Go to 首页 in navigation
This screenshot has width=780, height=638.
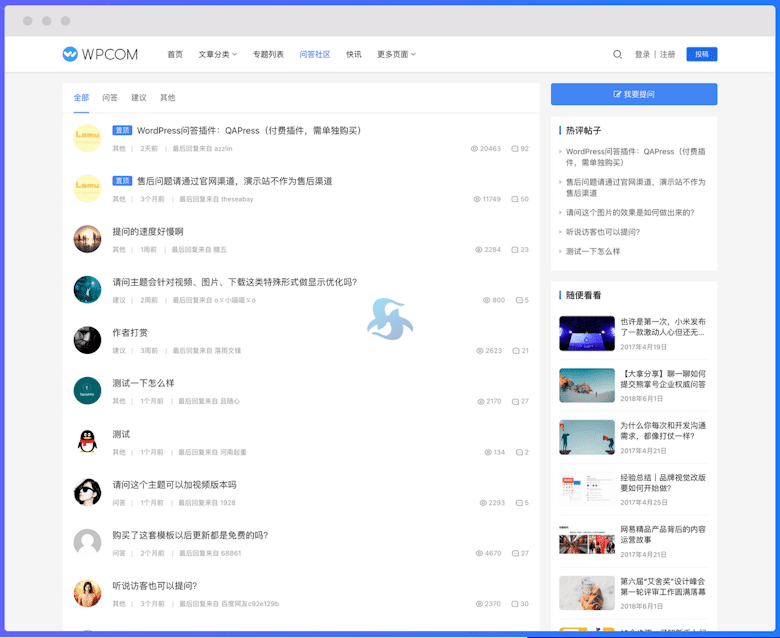175,54
